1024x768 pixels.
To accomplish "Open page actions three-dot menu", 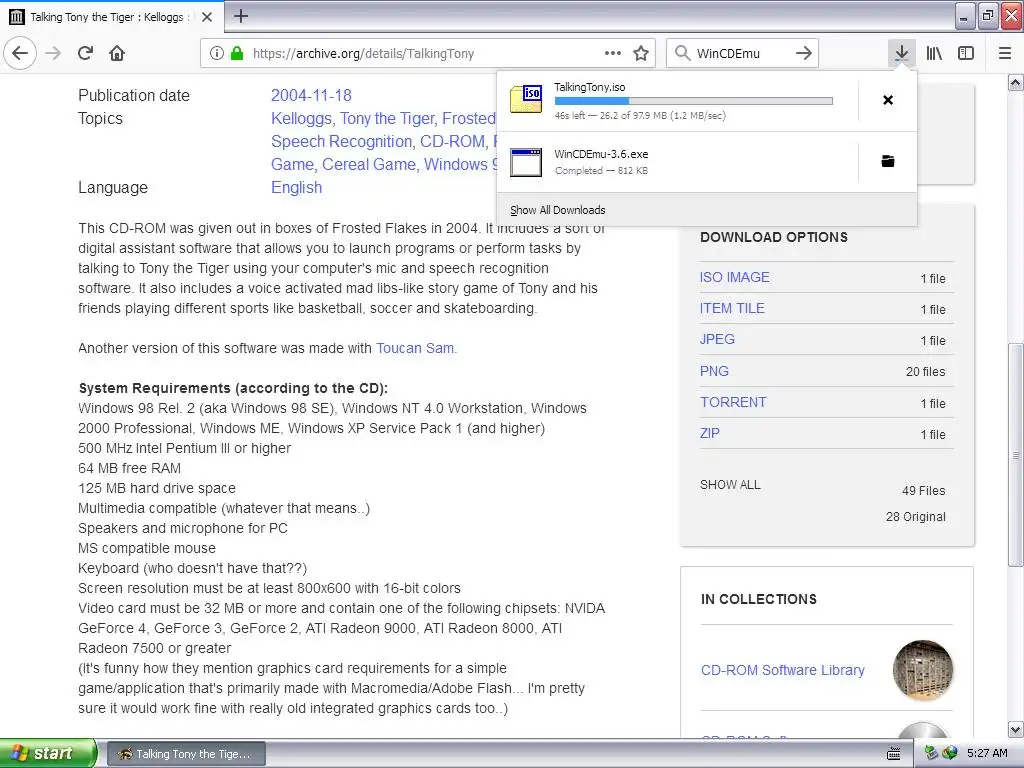I will click(613, 53).
